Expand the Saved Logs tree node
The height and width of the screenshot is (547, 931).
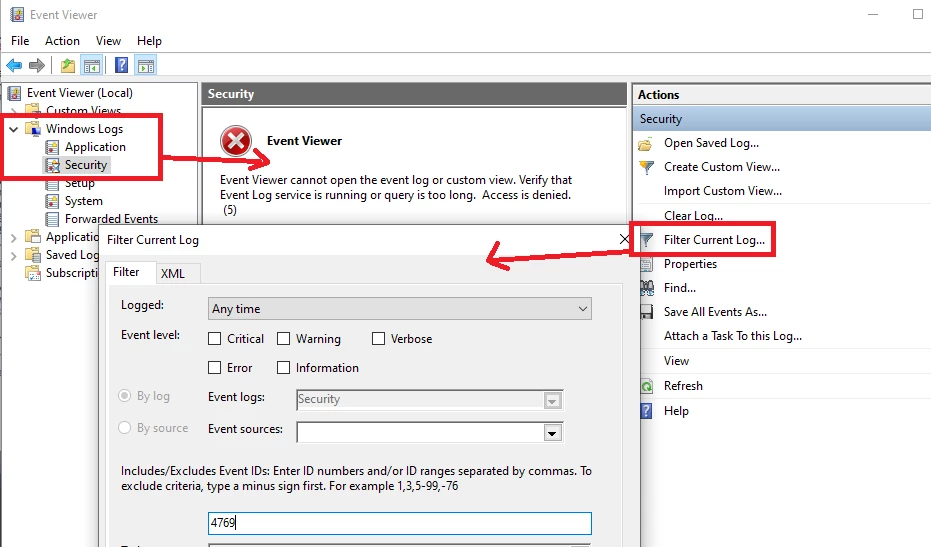14,255
